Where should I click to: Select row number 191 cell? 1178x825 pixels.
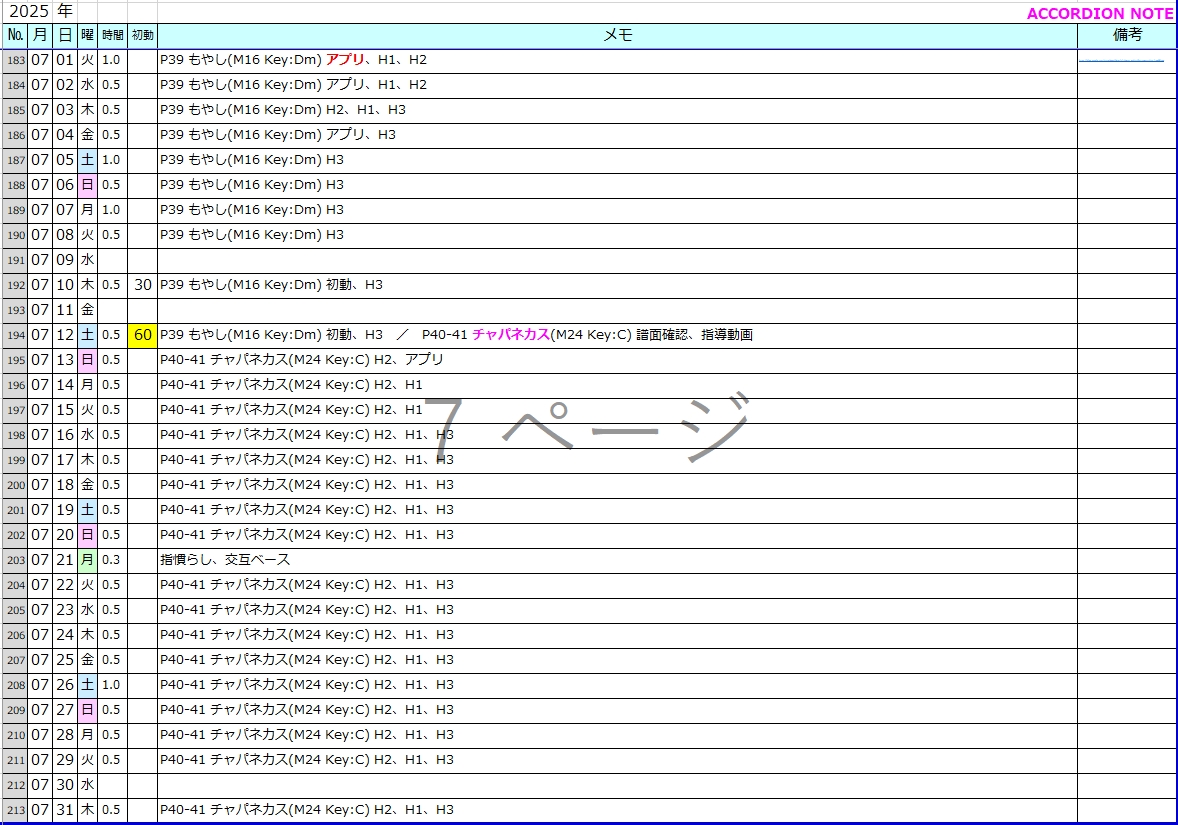coord(16,261)
